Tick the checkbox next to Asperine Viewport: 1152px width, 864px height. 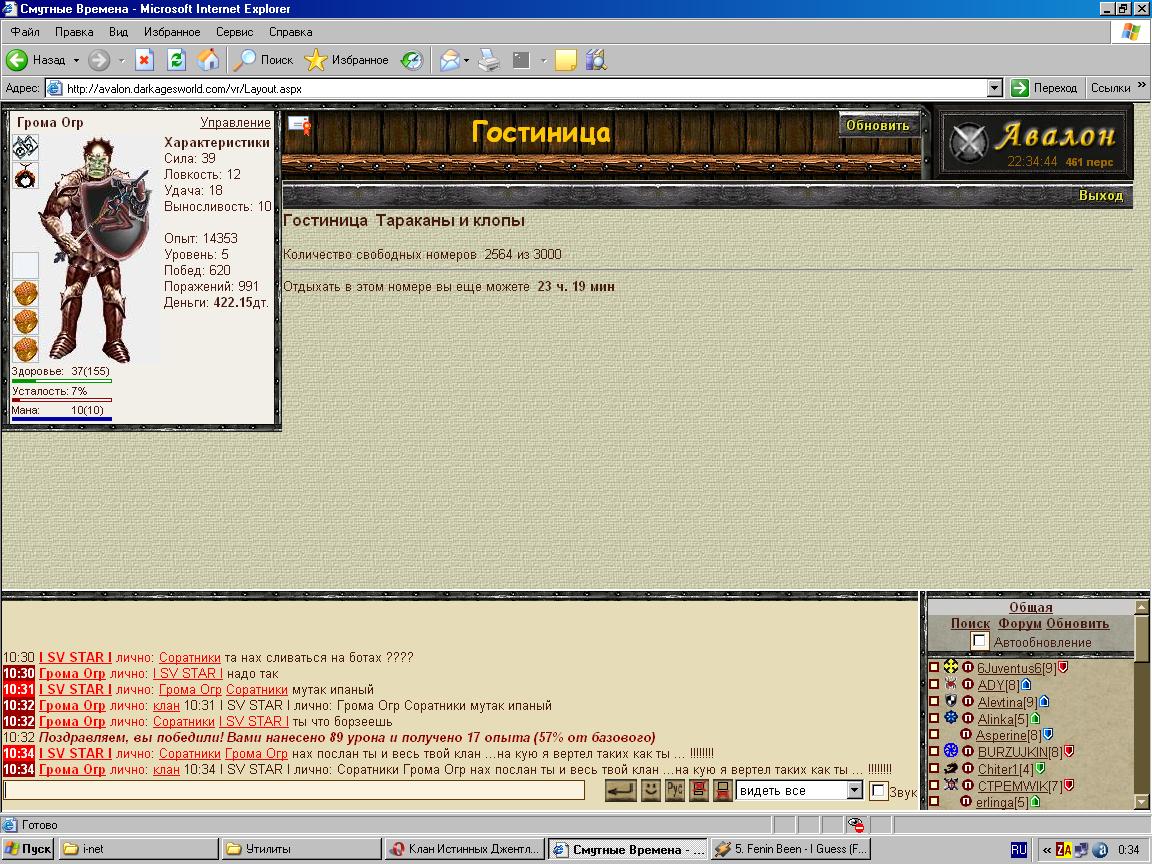934,734
